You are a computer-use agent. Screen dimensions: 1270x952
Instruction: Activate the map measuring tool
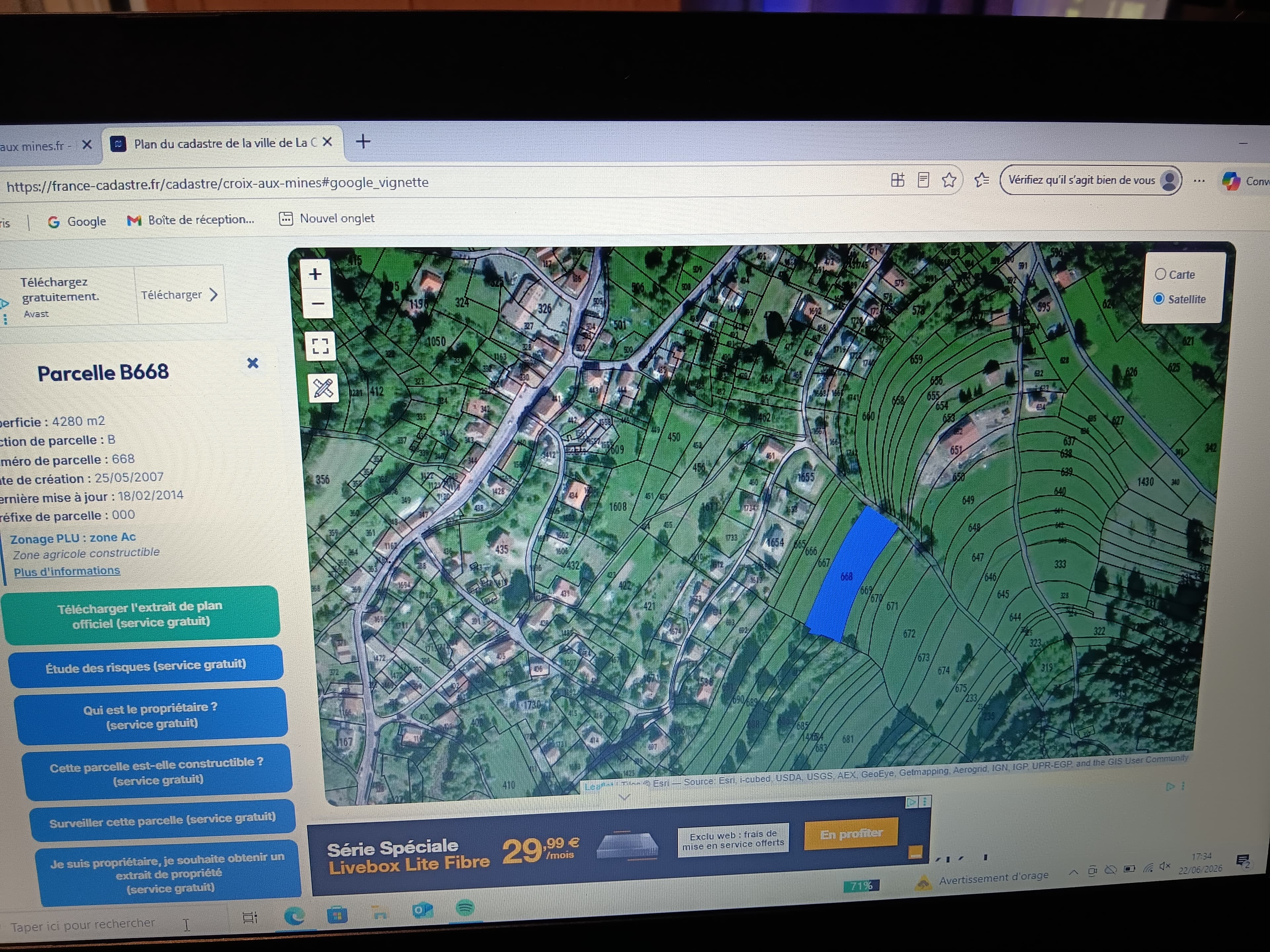(323, 388)
